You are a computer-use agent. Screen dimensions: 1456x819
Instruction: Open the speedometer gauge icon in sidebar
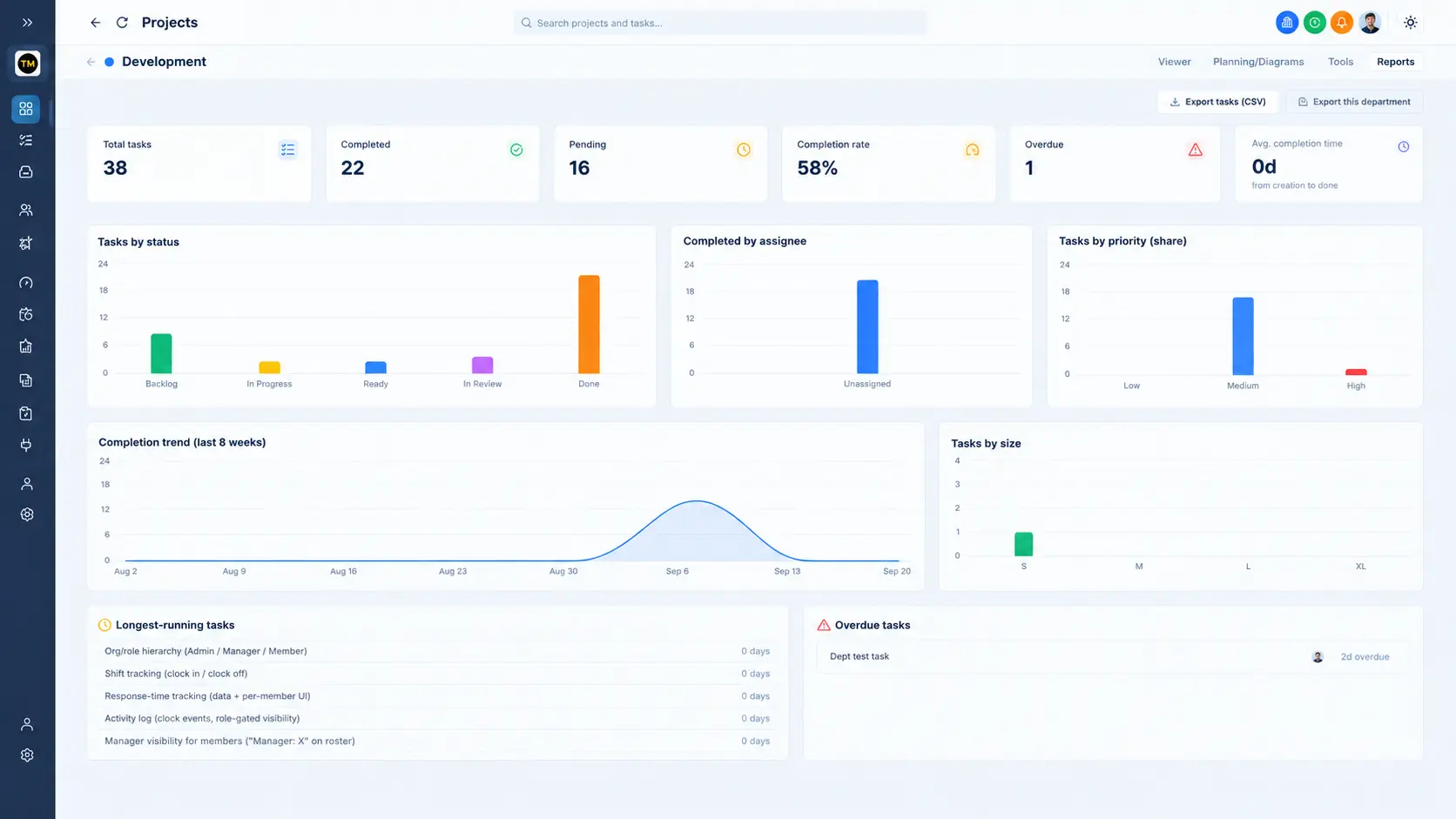pyautogui.click(x=26, y=282)
